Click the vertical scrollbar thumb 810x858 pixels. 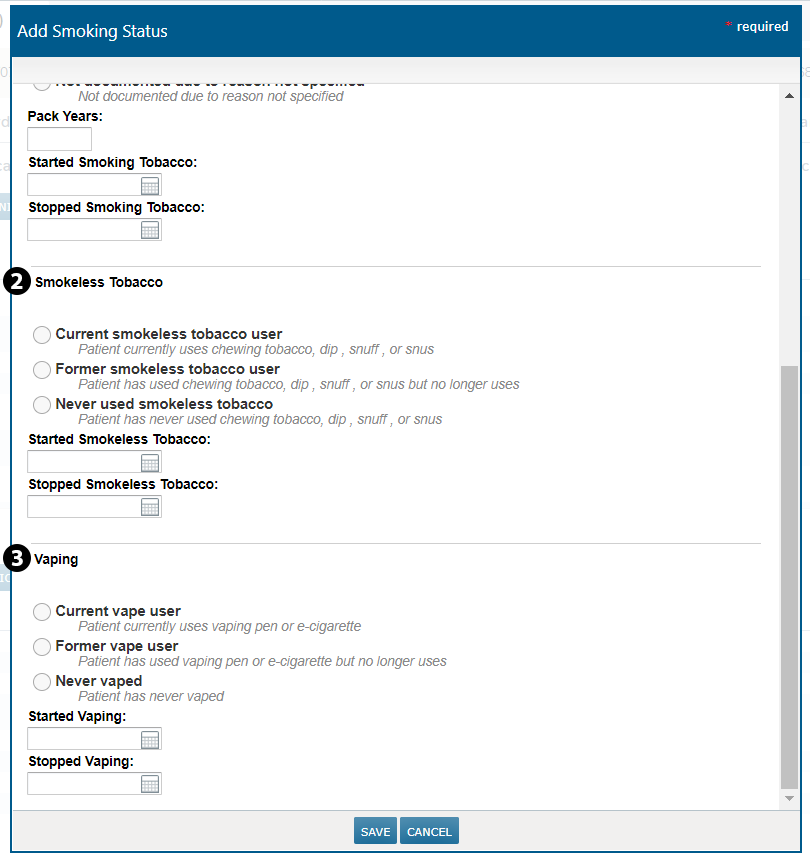coord(789,575)
